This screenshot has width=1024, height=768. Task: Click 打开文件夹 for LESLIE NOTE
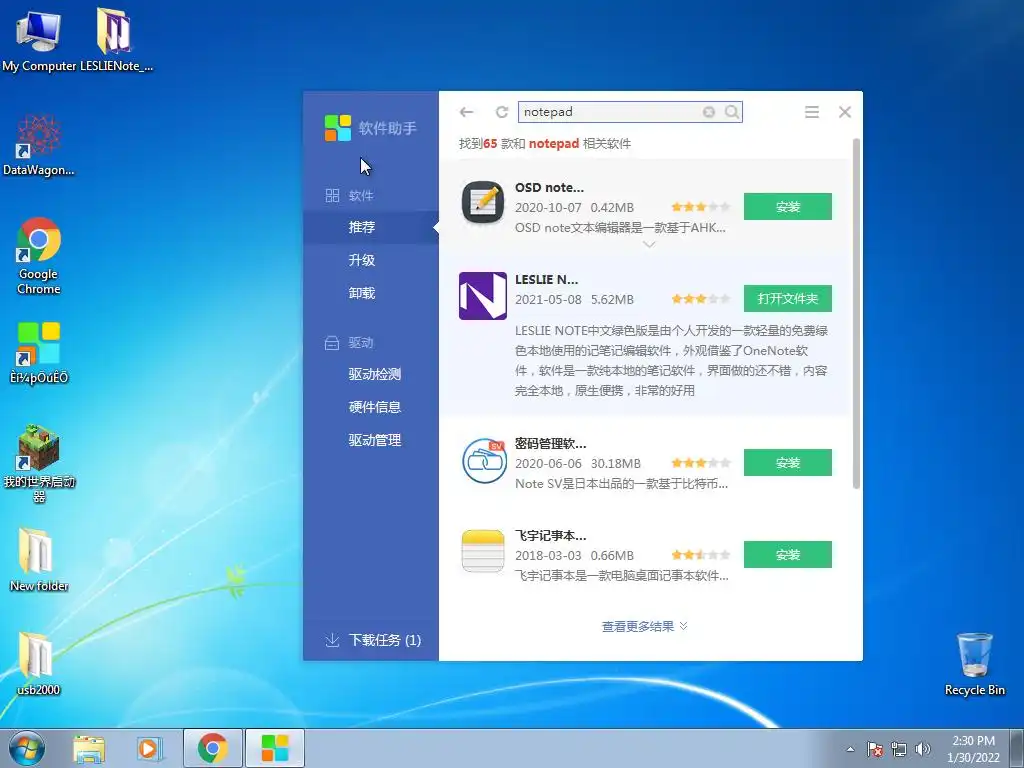click(x=788, y=299)
